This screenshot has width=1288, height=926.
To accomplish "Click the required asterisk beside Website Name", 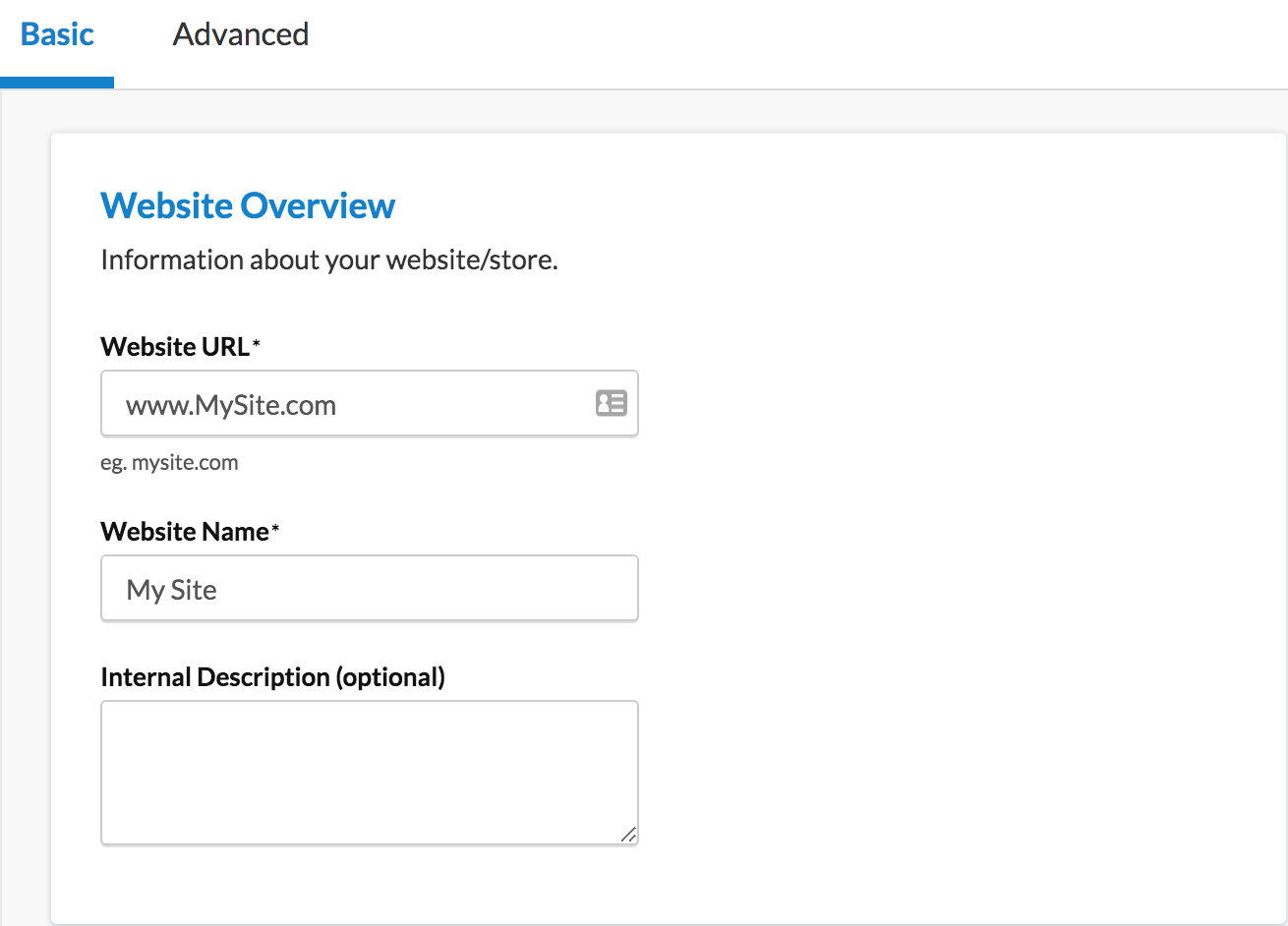I will coord(276,529).
